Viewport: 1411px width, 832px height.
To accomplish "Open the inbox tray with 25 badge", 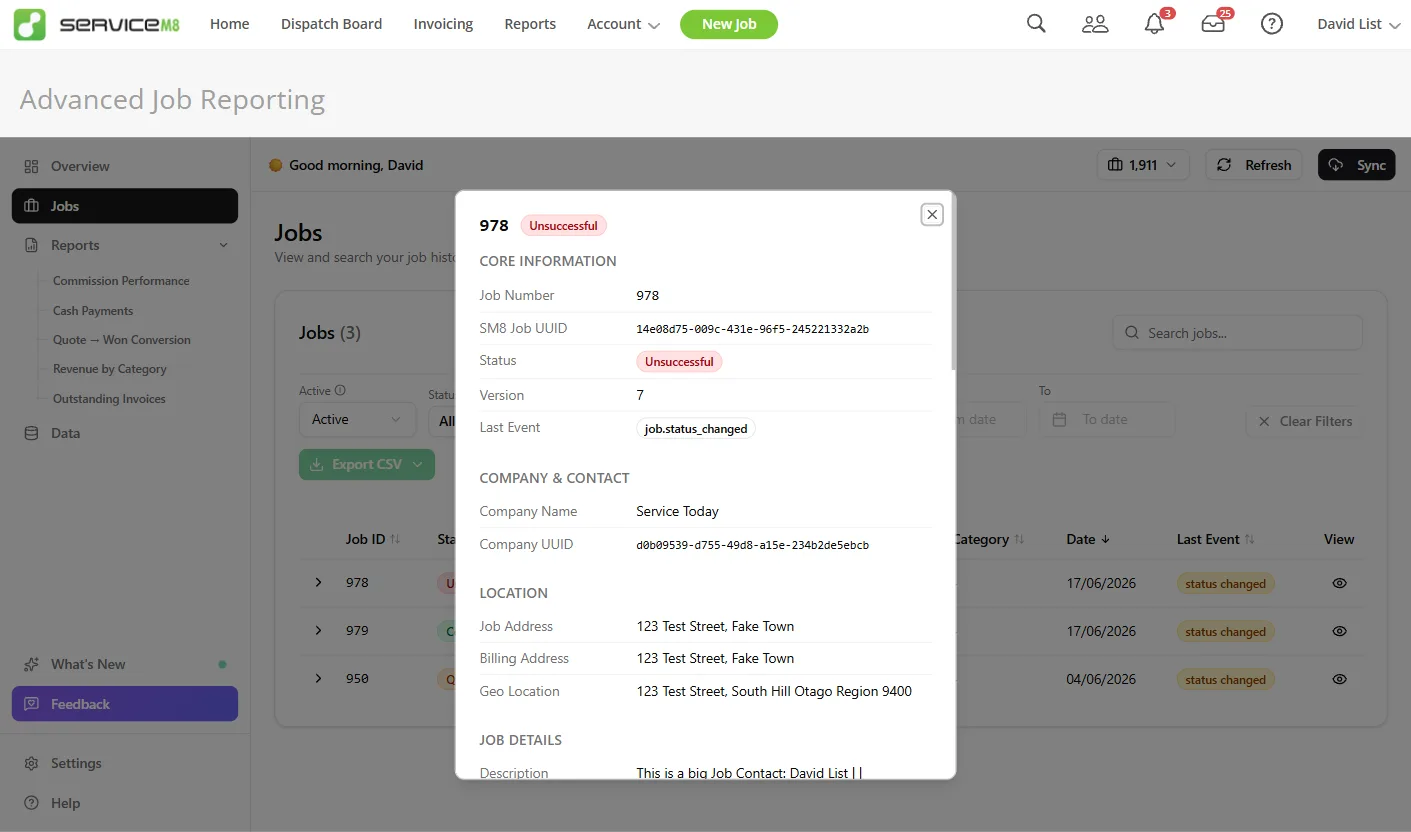I will [1213, 24].
